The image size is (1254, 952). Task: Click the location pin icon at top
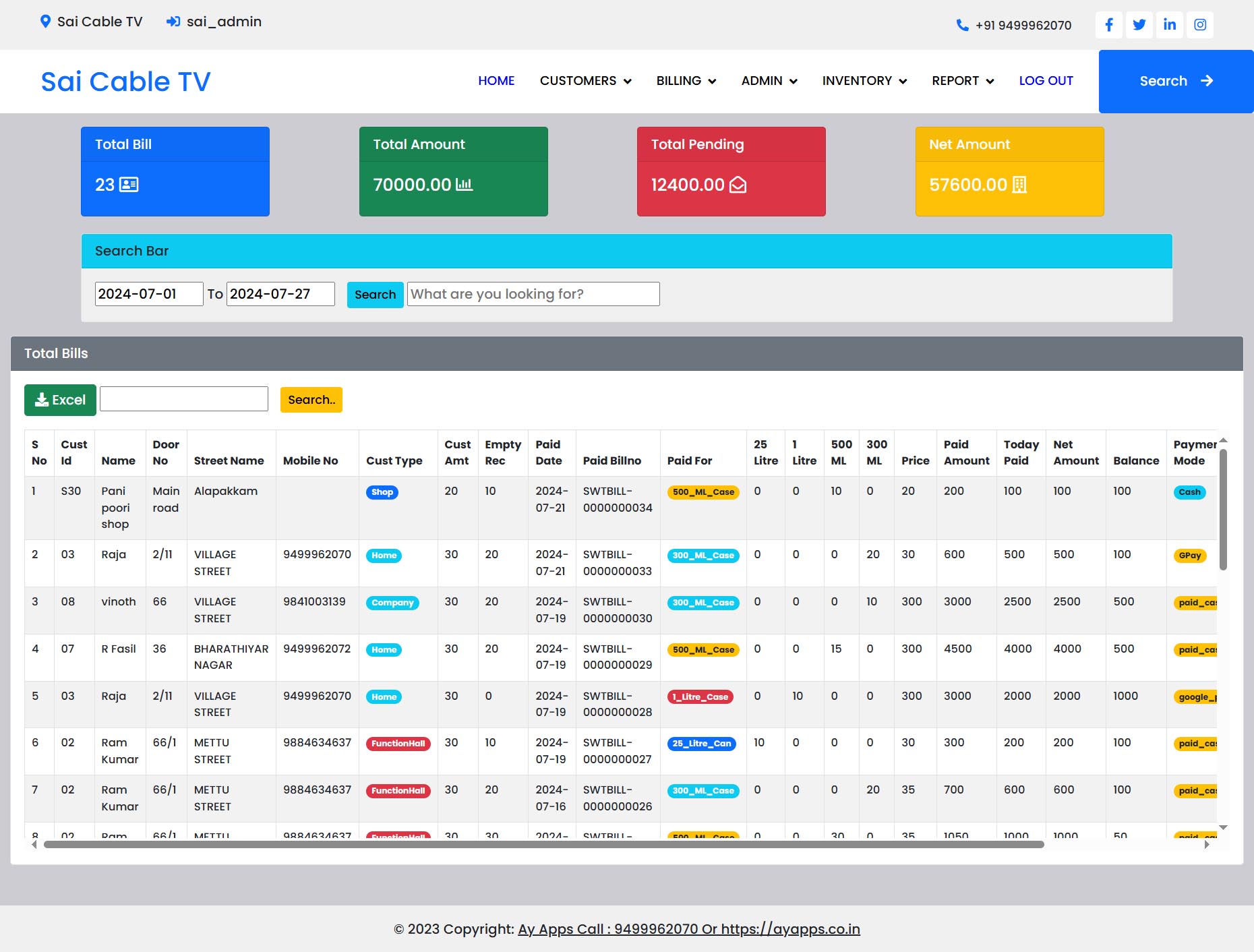point(45,22)
